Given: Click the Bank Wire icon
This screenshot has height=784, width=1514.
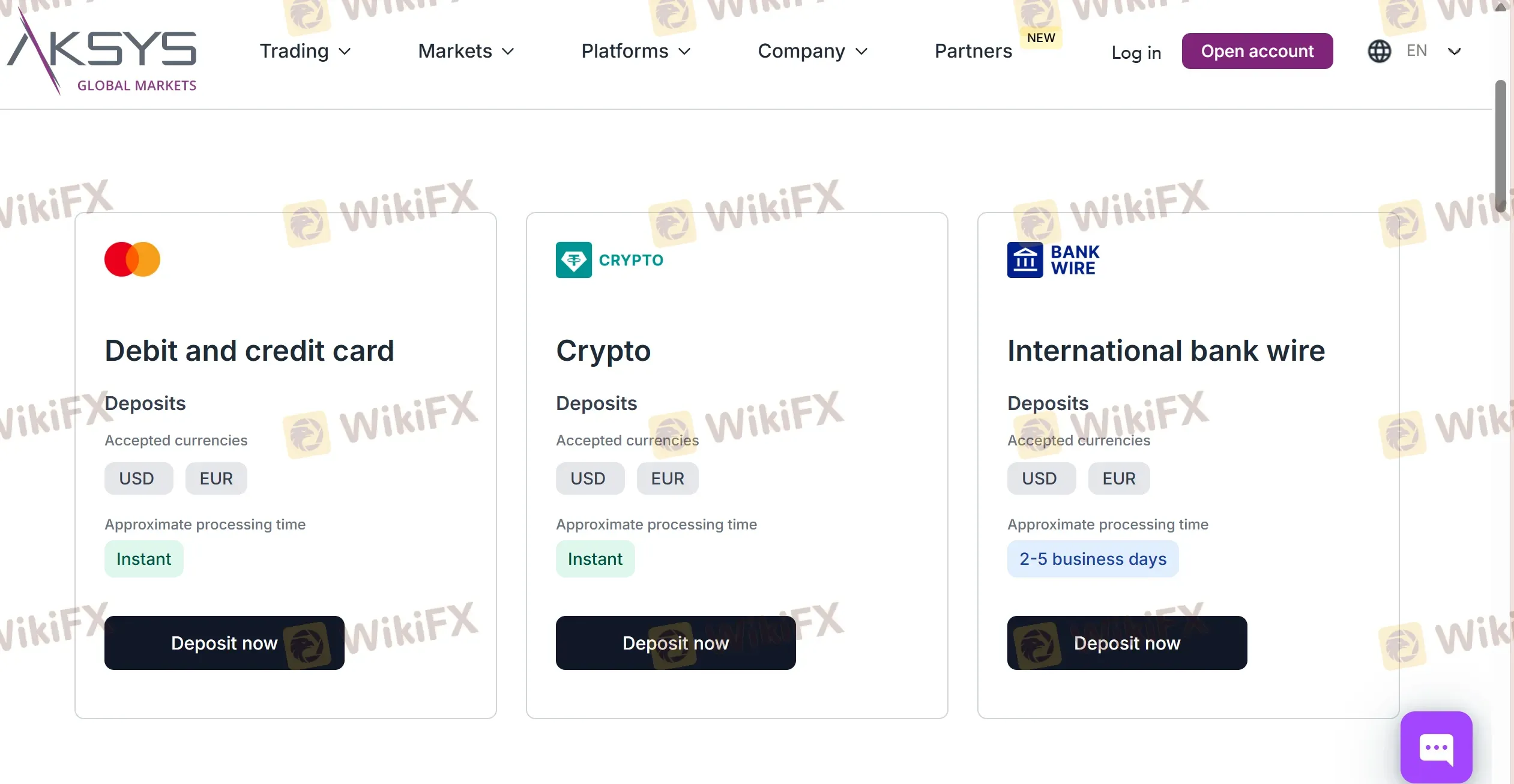Looking at the screenshot, I should [1025, 259].
